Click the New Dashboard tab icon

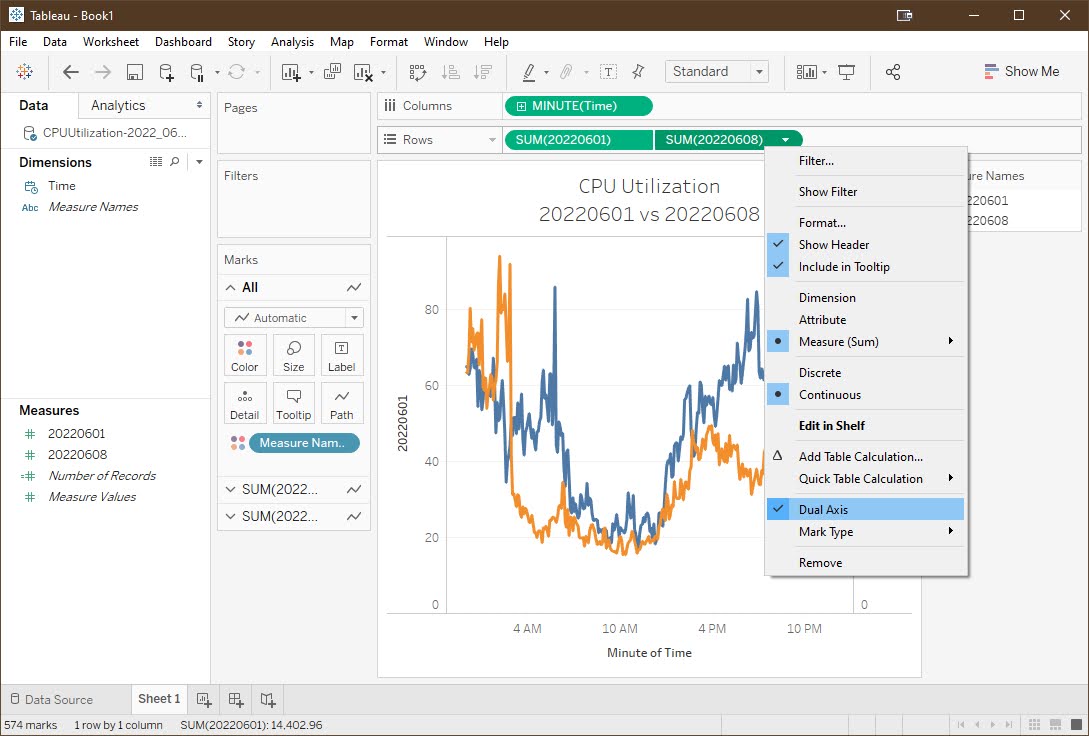click(x=235, y=699)
